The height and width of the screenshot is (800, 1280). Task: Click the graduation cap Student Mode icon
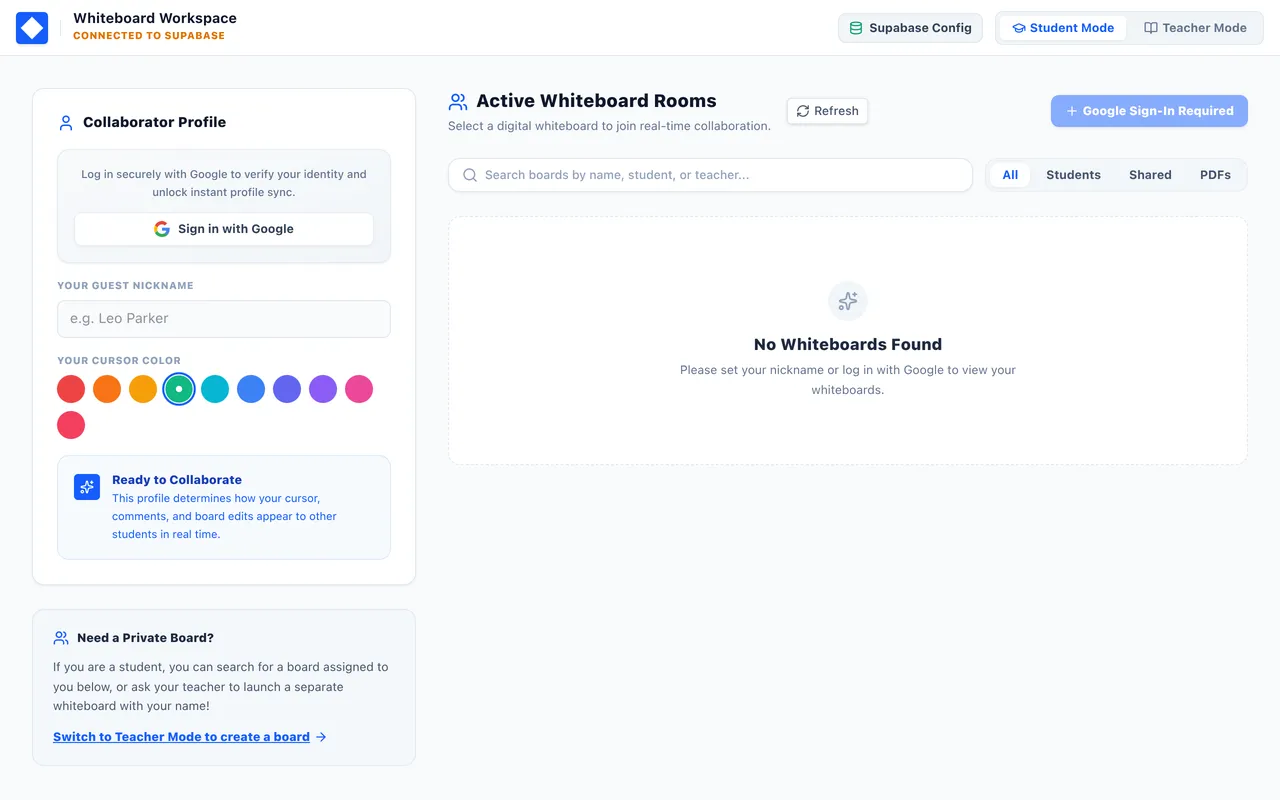pyautogui.click(x=1019, y=28)
